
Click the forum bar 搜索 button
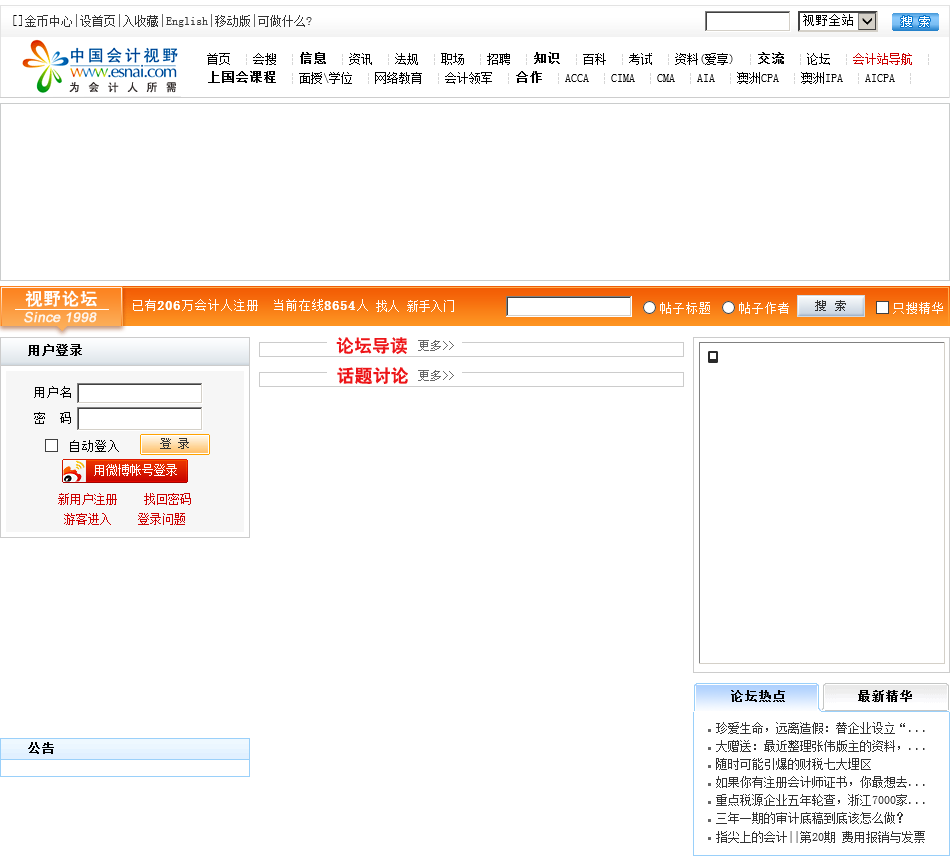[830, 306]
